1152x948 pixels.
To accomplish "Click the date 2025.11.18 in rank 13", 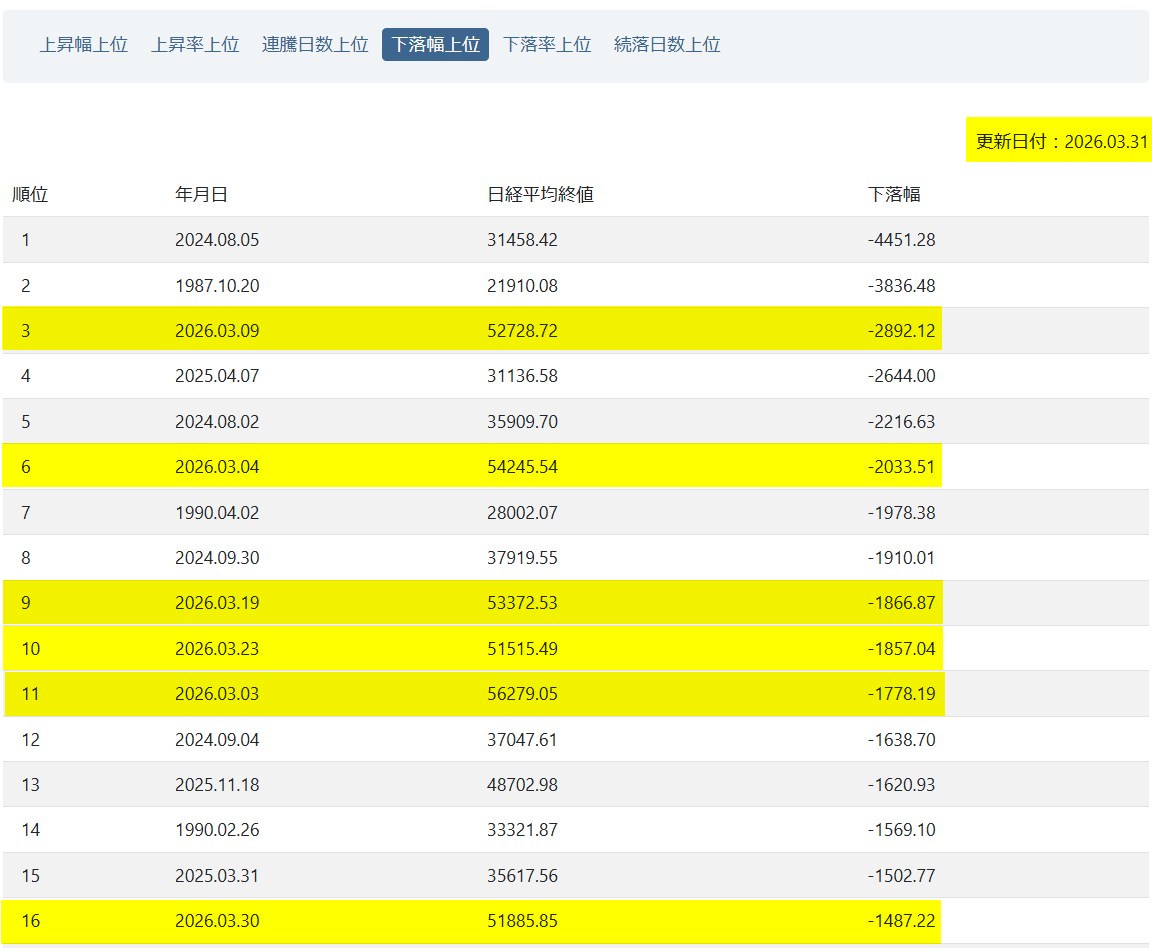I will click(217, 785).
